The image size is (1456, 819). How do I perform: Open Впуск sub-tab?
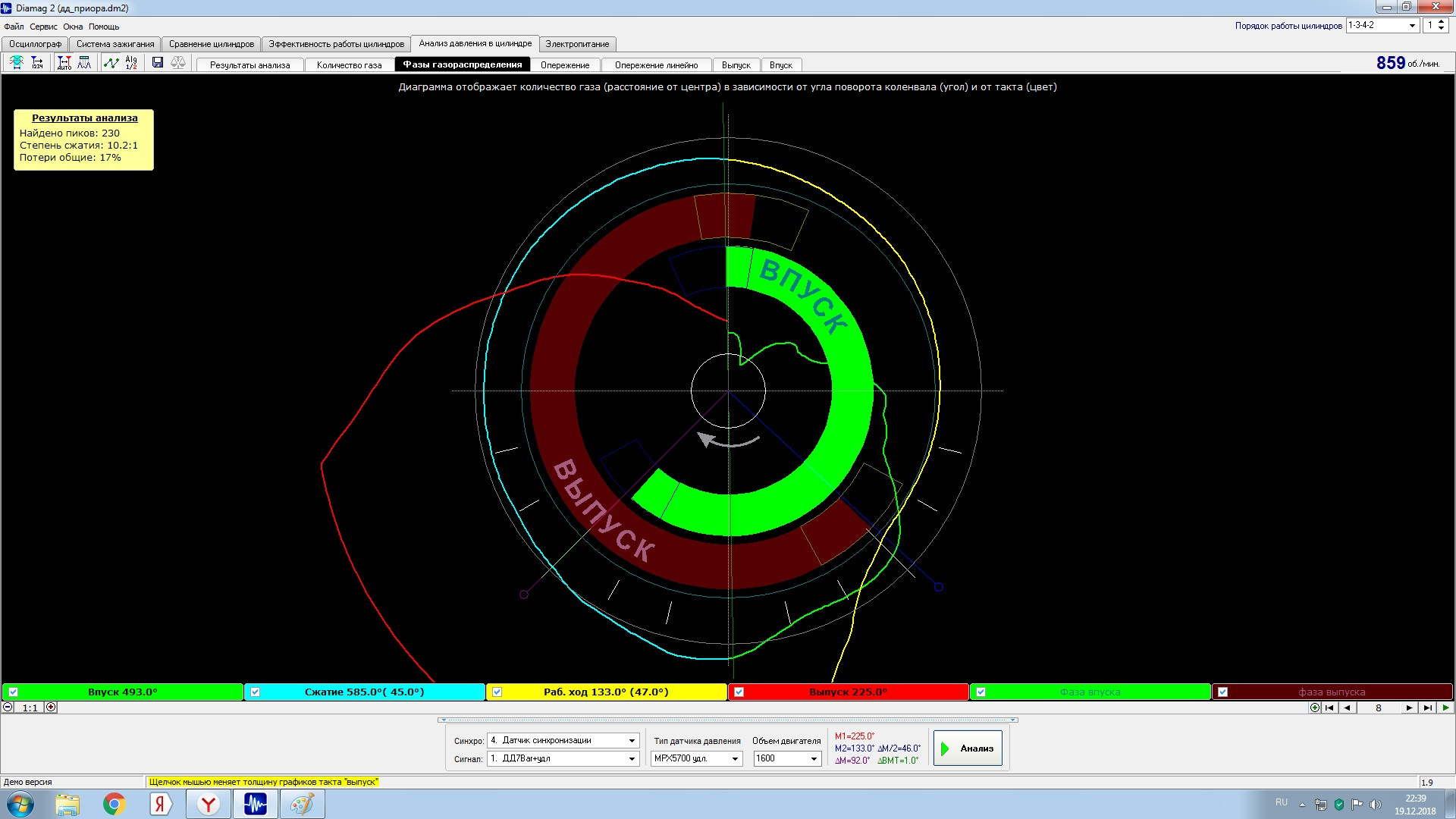(780, 65)
